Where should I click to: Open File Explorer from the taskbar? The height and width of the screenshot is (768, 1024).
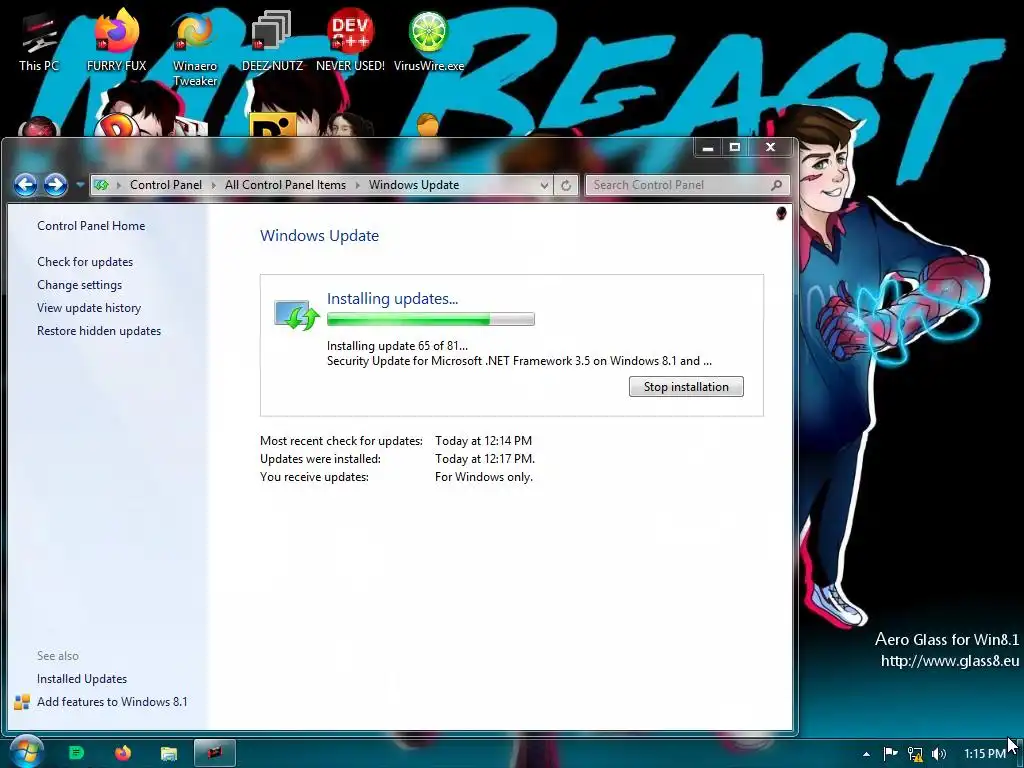(x=168, y=754)
